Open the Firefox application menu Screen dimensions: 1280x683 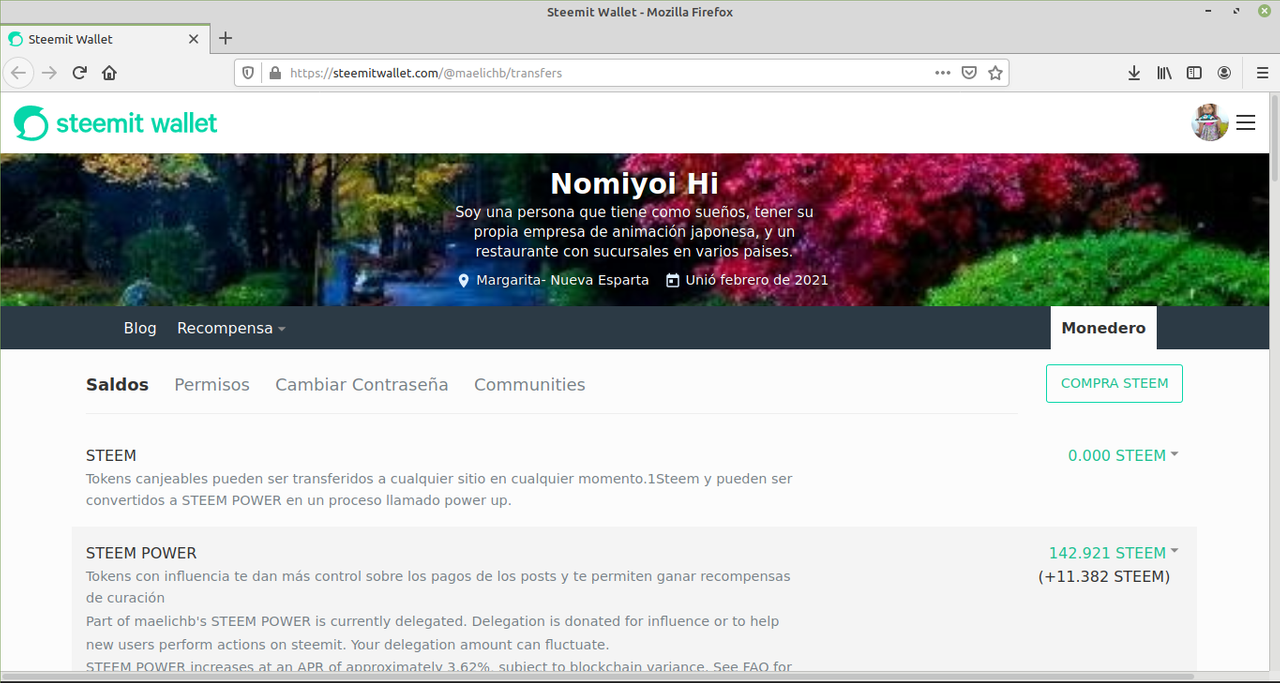coord(1262,73)
